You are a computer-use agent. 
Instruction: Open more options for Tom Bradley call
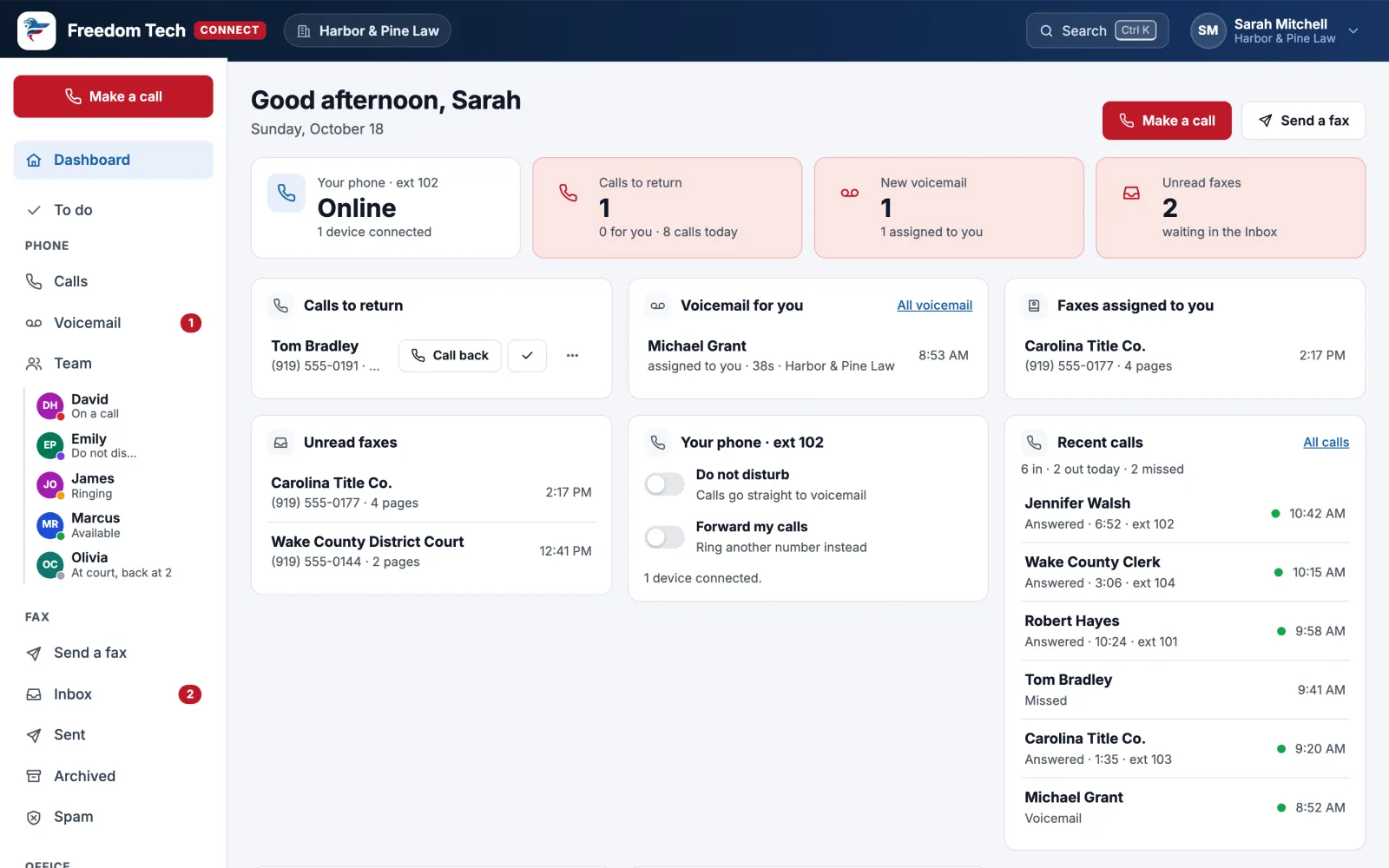pos(572,356)
